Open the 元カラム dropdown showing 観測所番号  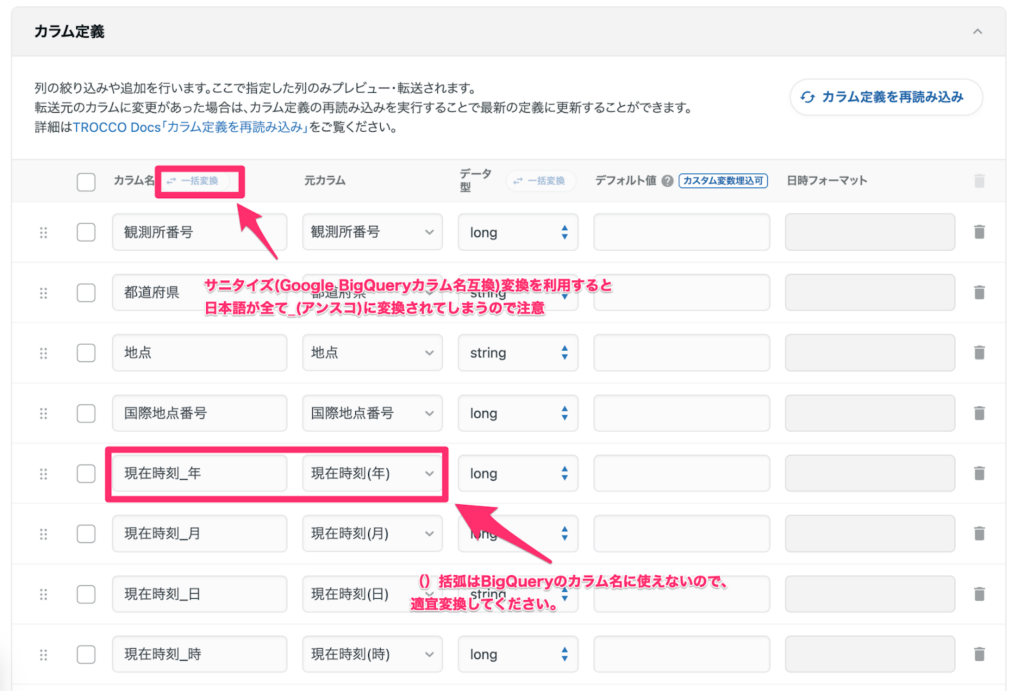point(372,232)
